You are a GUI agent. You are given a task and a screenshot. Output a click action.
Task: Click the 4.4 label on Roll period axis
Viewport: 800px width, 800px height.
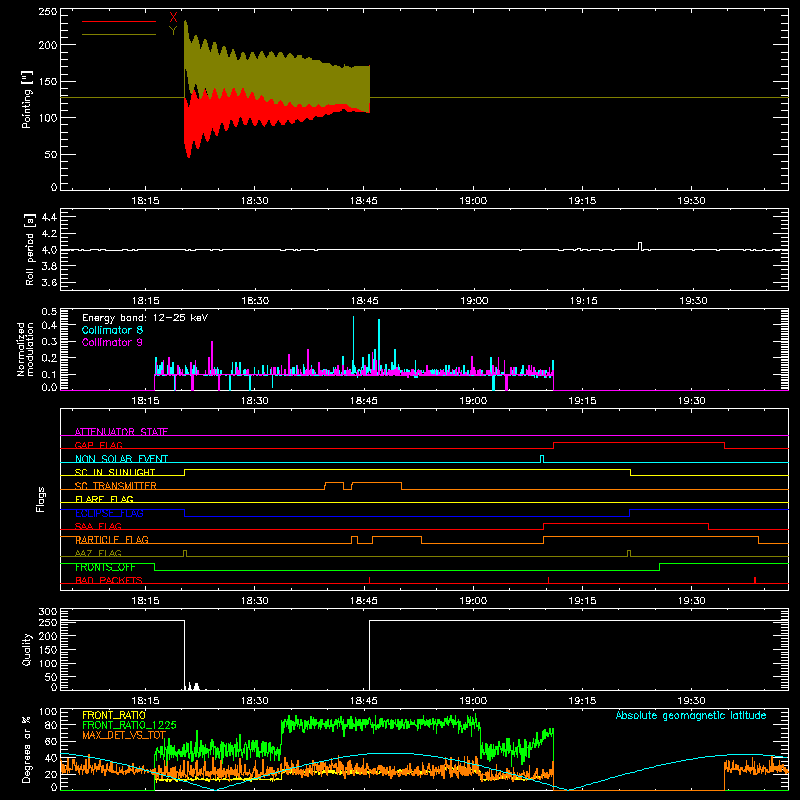(x=49, y=217)
